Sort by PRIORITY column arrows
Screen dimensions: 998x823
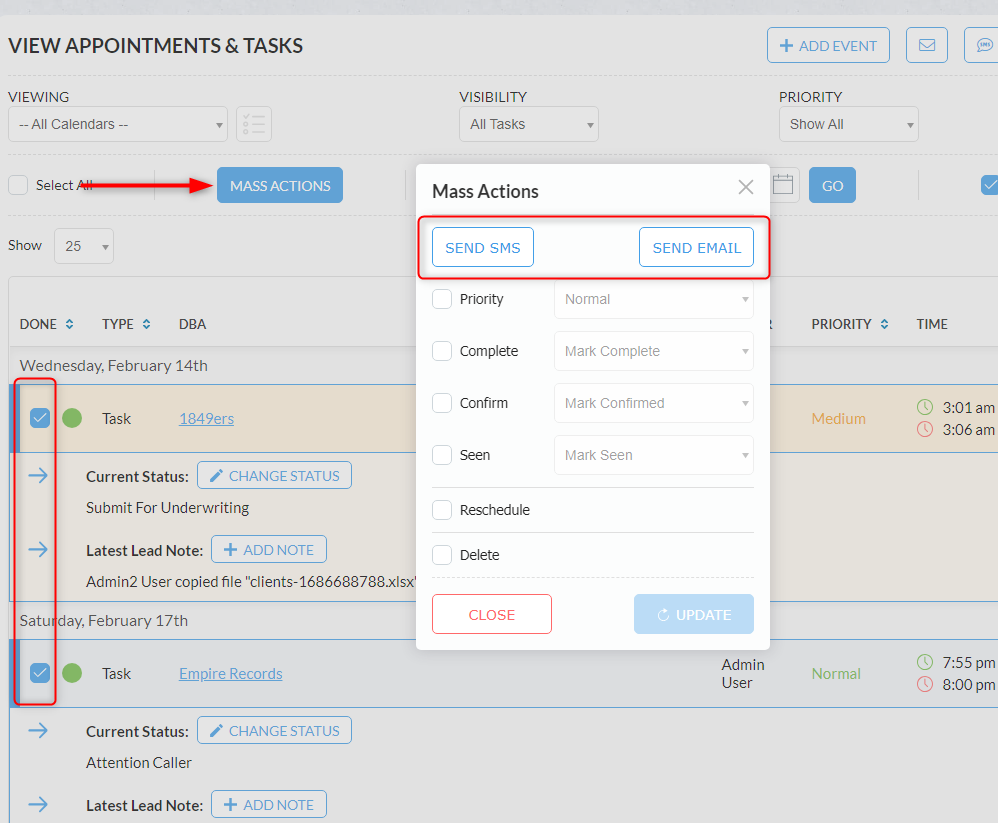[884, 324]
